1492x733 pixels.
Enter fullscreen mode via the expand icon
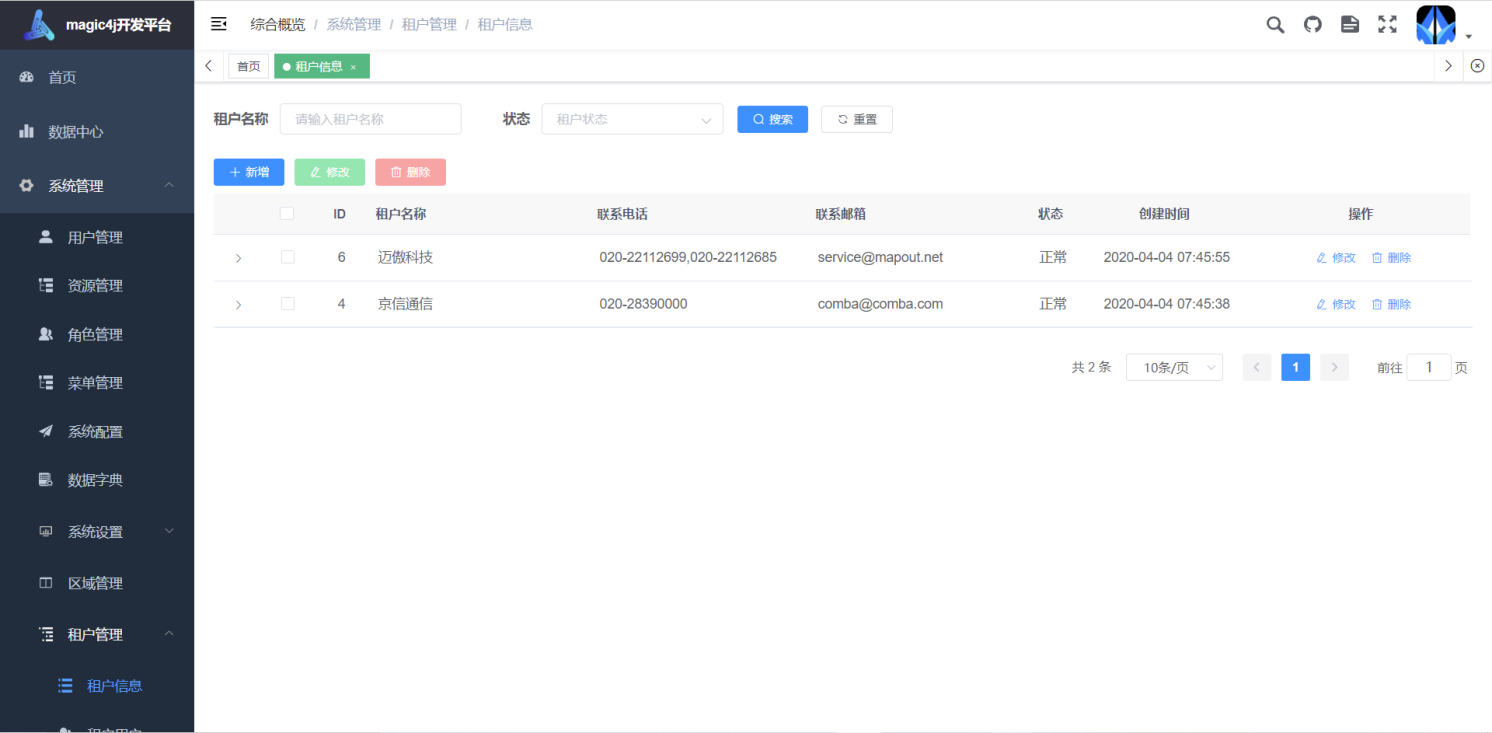[1387, 24]
